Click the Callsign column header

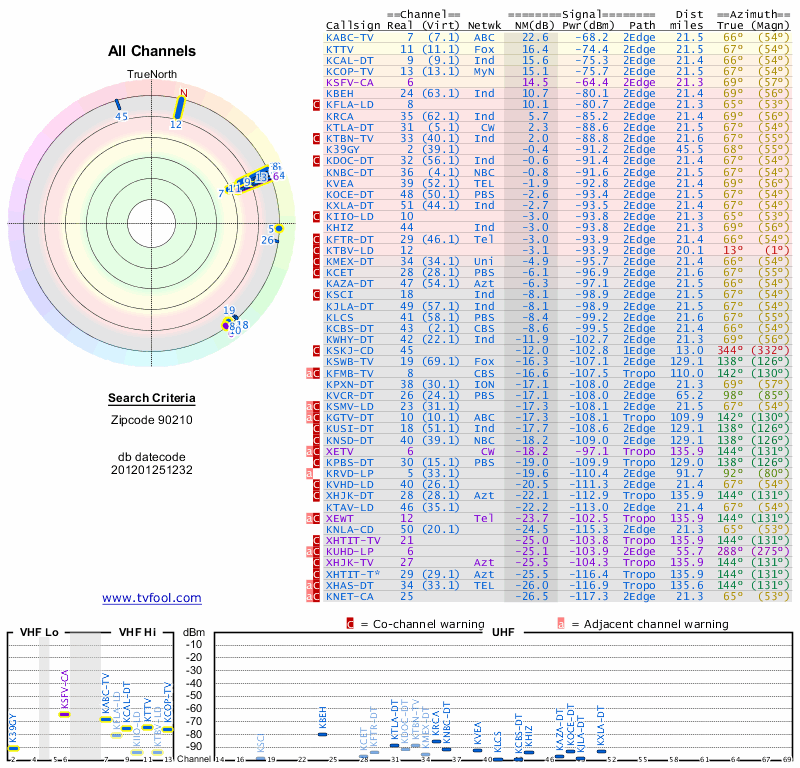(x=353, y=26)
